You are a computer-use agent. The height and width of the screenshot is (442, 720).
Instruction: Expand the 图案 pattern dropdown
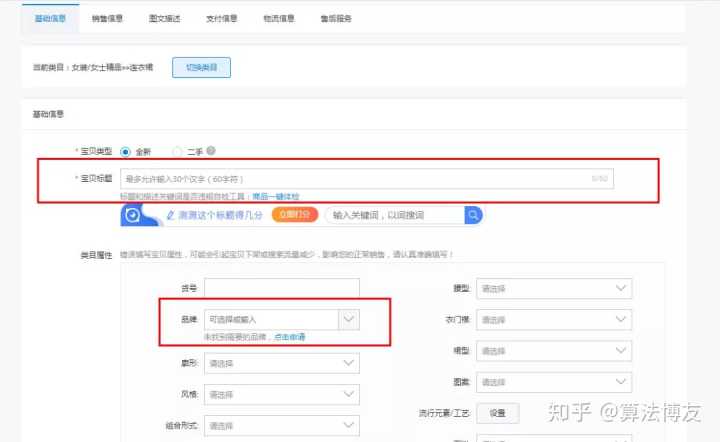553,382
